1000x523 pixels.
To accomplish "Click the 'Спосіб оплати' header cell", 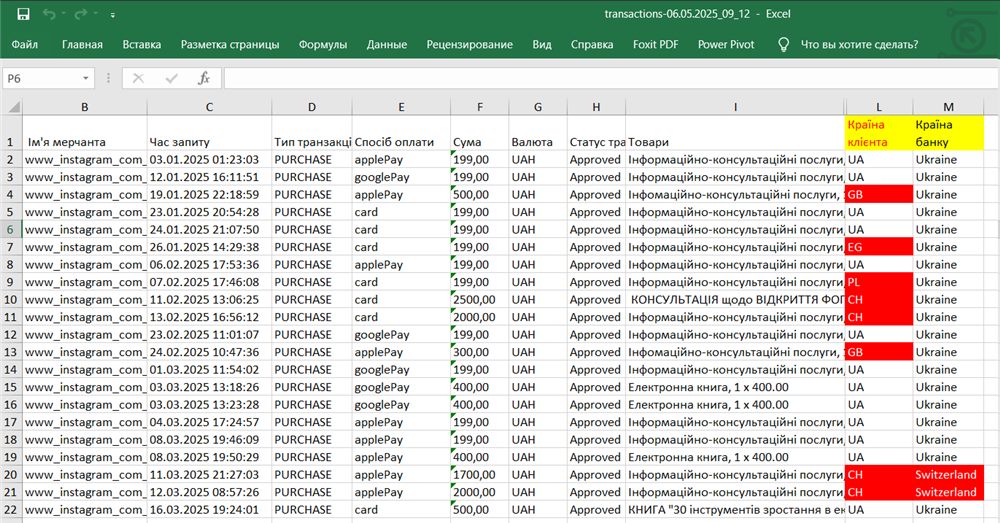I will pos(401,133).
